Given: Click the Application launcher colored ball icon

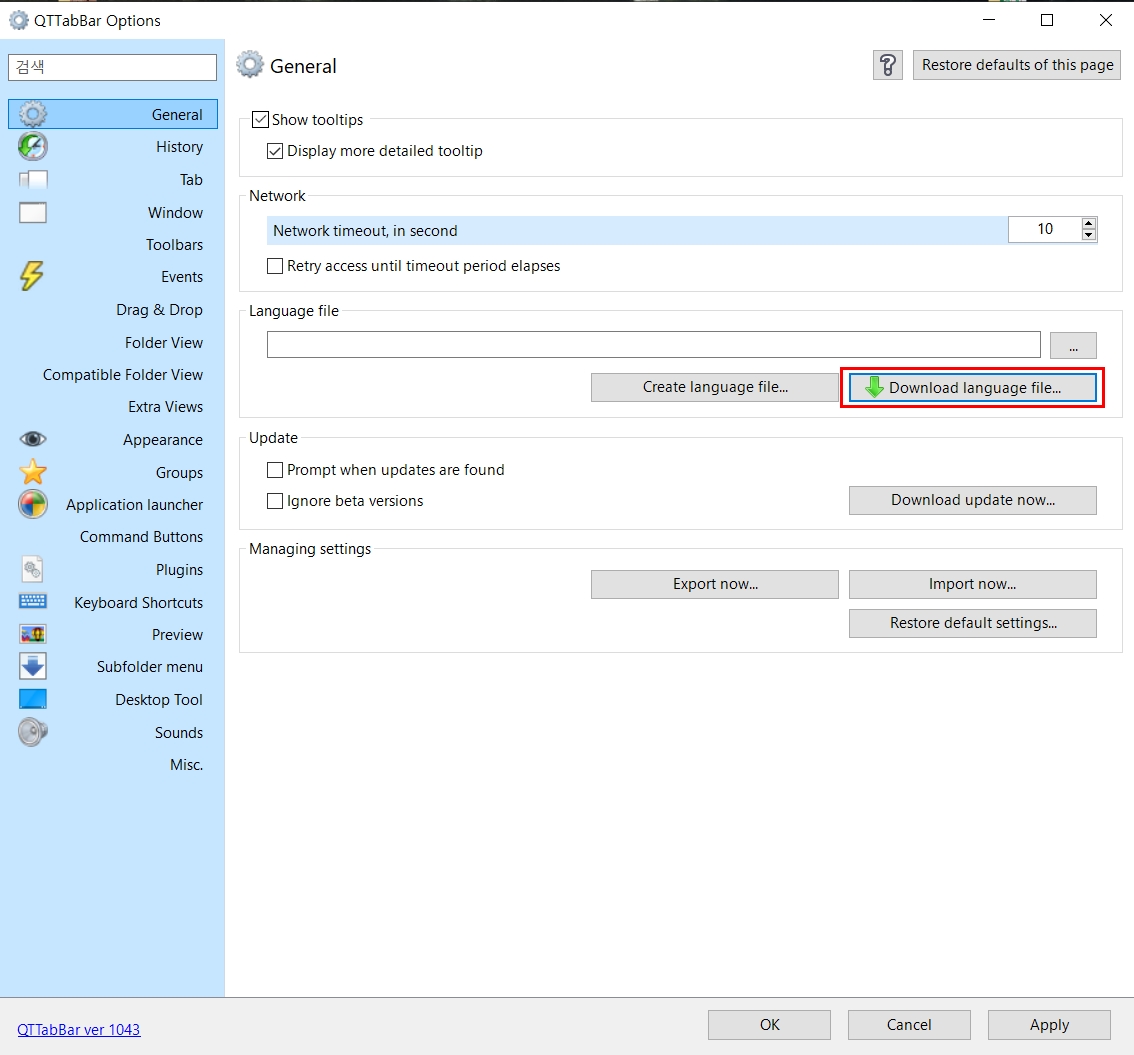Looking at the screenshot, I should [x=33, y=505].
